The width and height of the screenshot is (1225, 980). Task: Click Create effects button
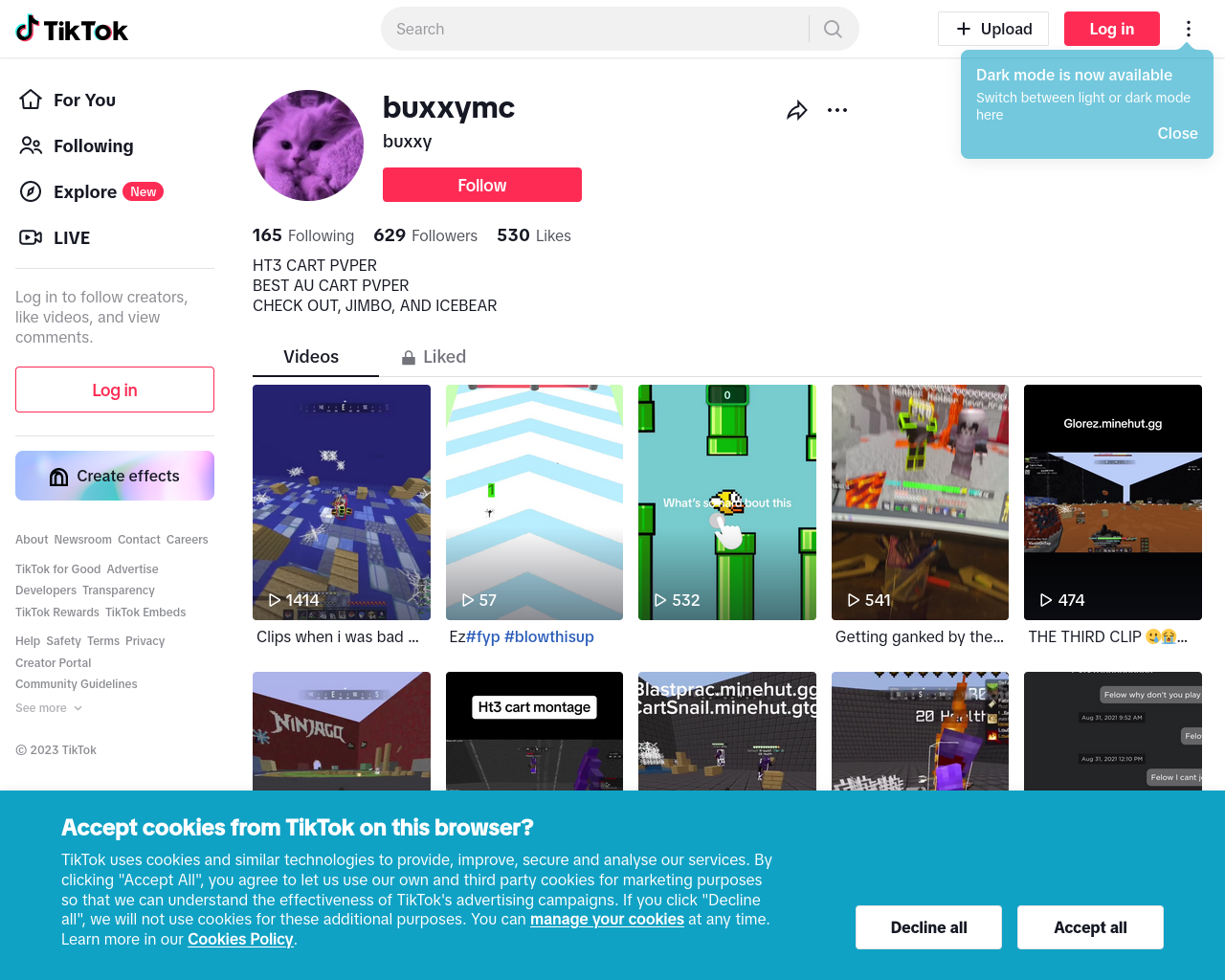[115, 476]
